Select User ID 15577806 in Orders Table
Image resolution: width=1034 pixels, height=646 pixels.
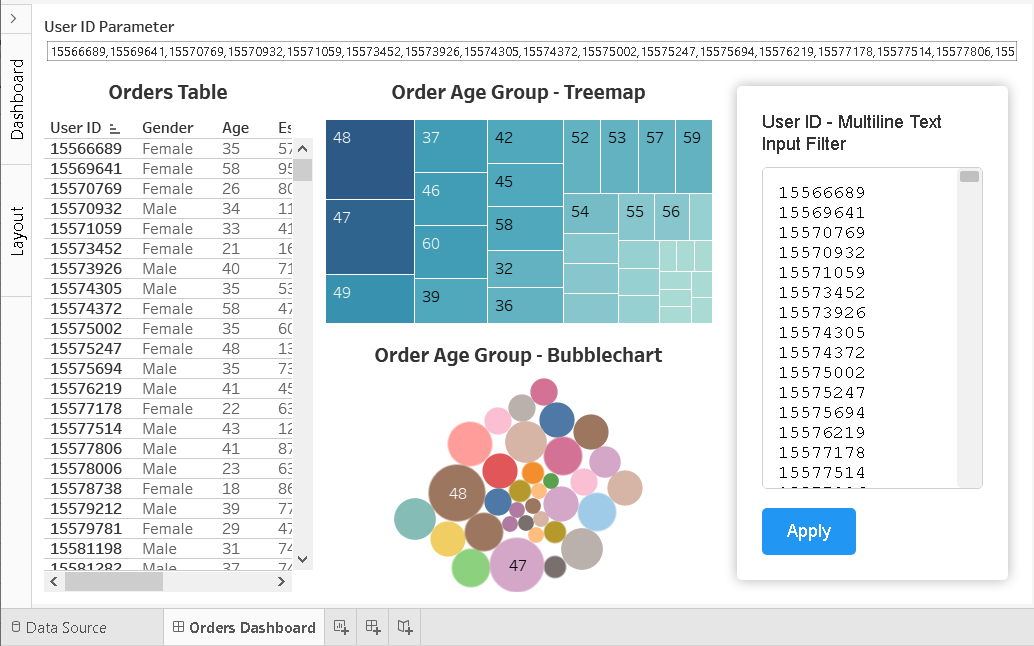point(86,449)
